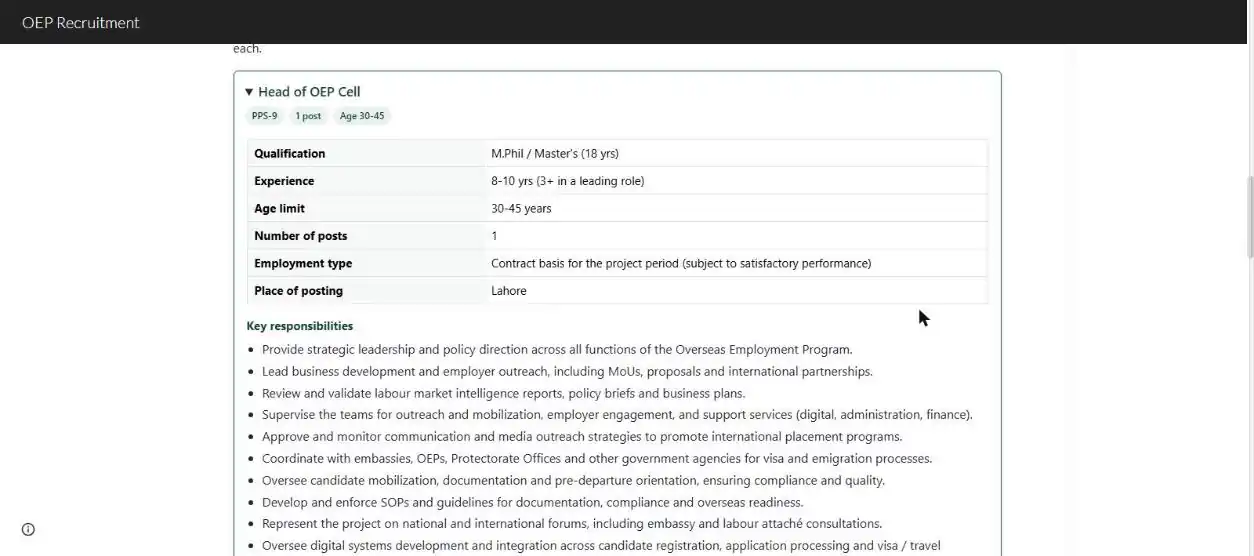Image resolution: width=1254 pixels, height=556 pixels.
Task: Click the 8-10 yrs experience value
Action: pos(567,181)
